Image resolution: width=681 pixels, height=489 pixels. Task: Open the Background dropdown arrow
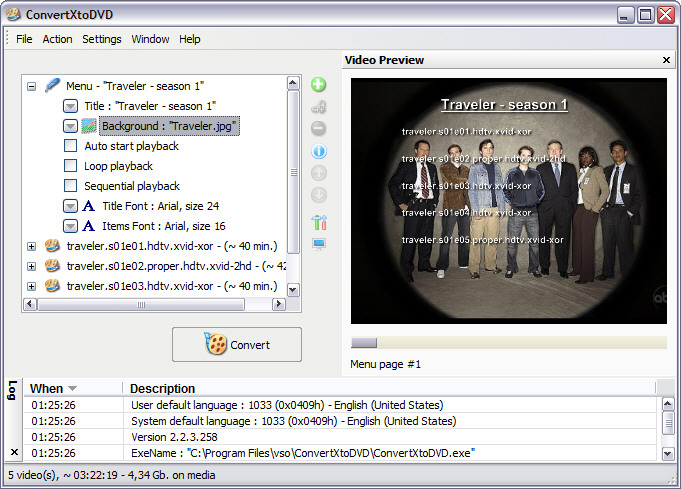(x=70, y=126)
